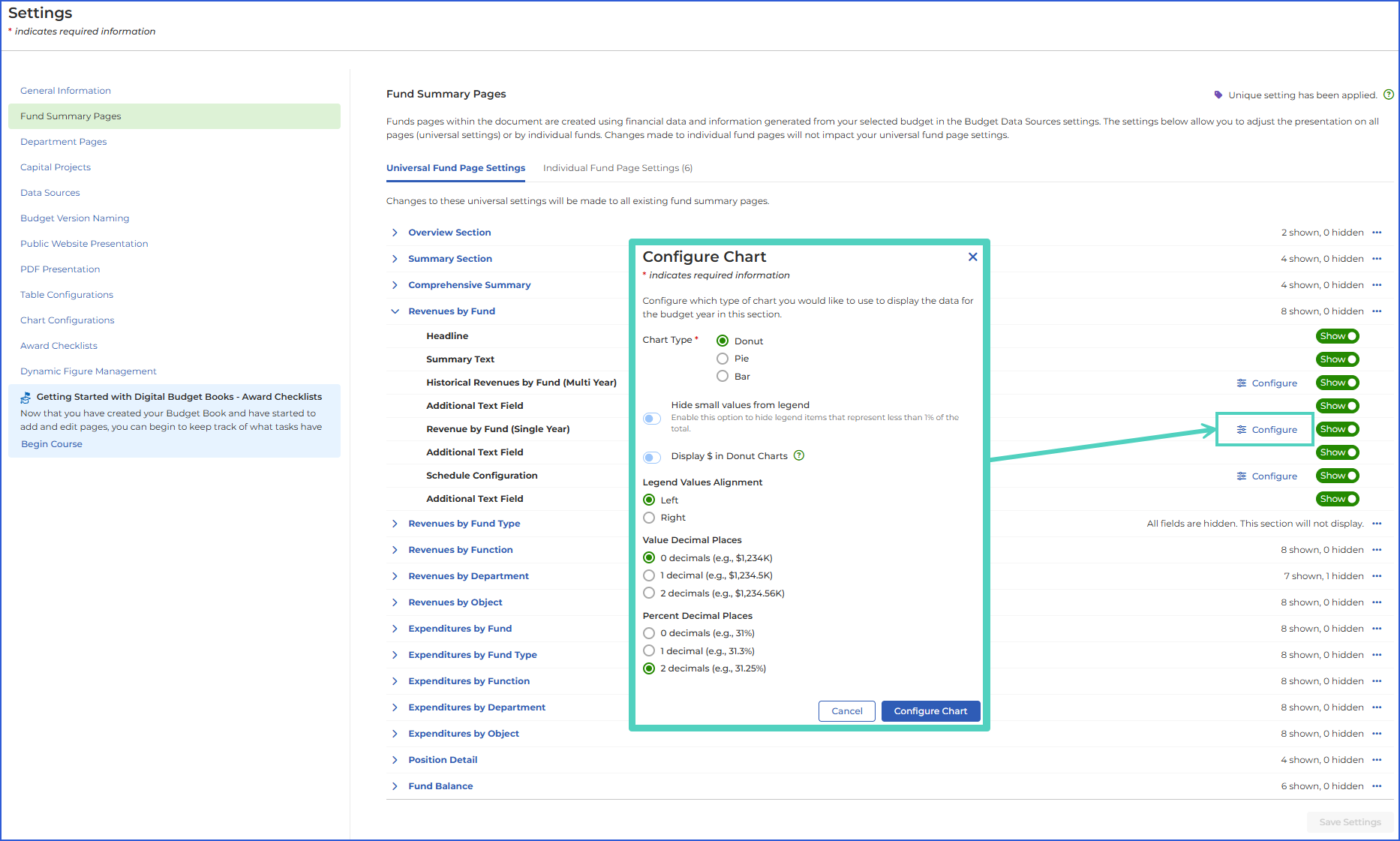Screen dimensions: 1400x841
Task: Configure Historical Revenues by Fund (Multi Year)
Action: pyautogui.click(x=1266, y=383)
